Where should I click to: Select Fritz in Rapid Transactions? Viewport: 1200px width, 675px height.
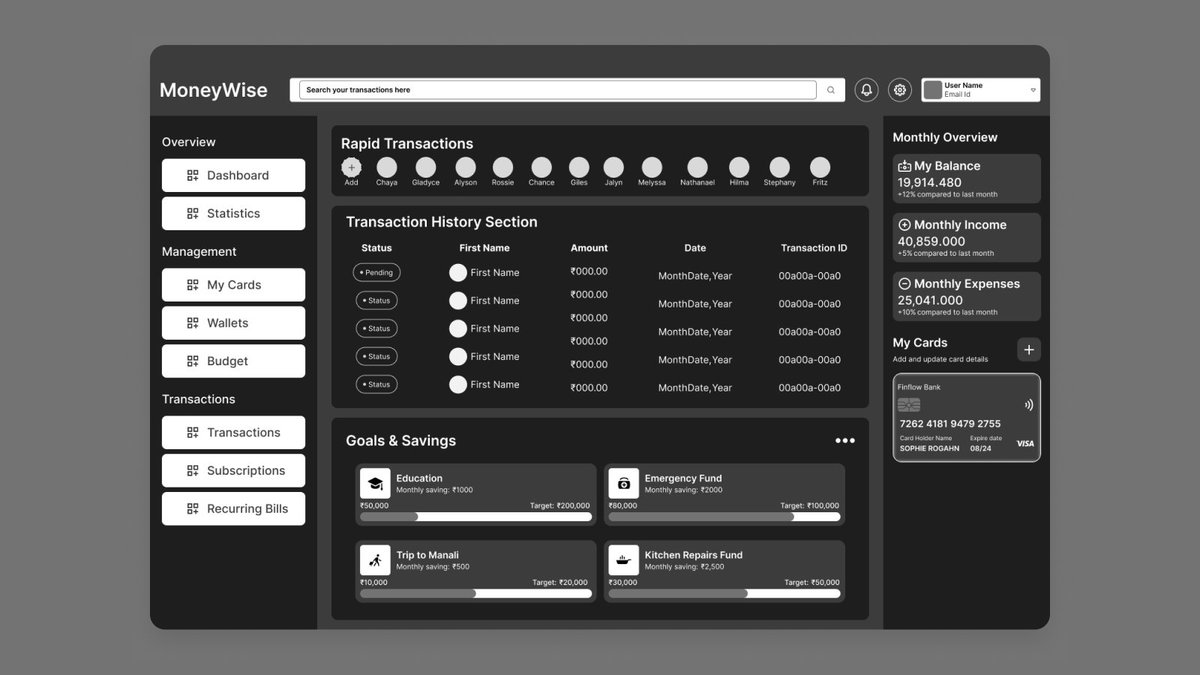[x=820, y=167]
